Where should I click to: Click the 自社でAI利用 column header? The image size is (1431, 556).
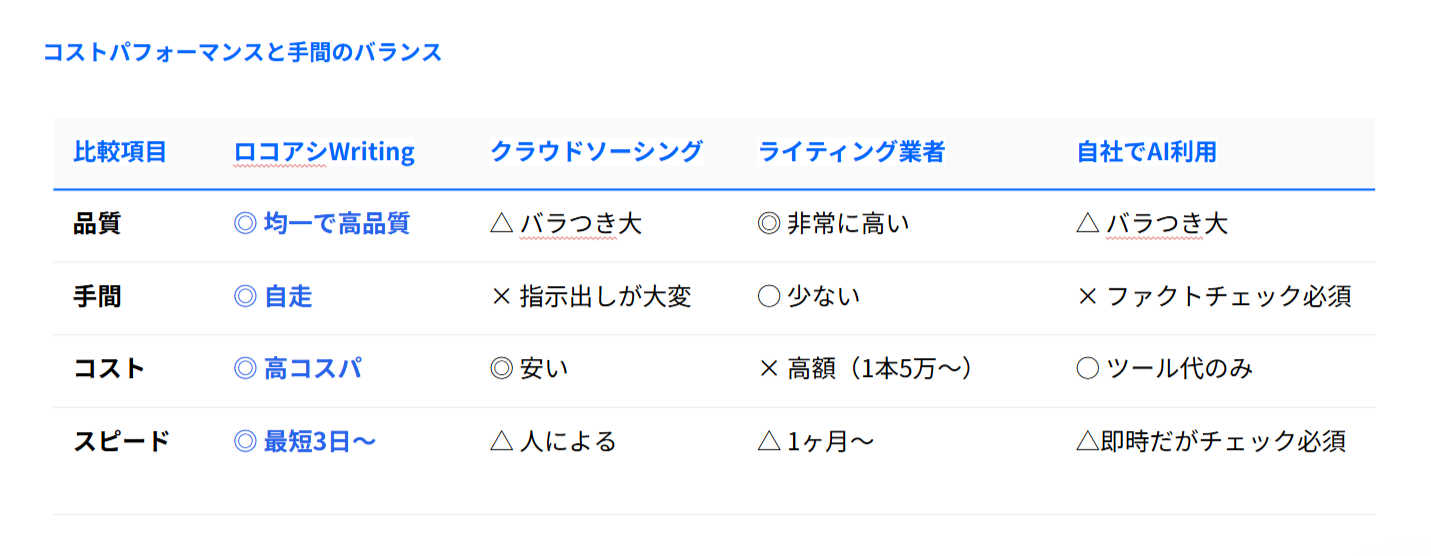click(x=1146, y=152)
